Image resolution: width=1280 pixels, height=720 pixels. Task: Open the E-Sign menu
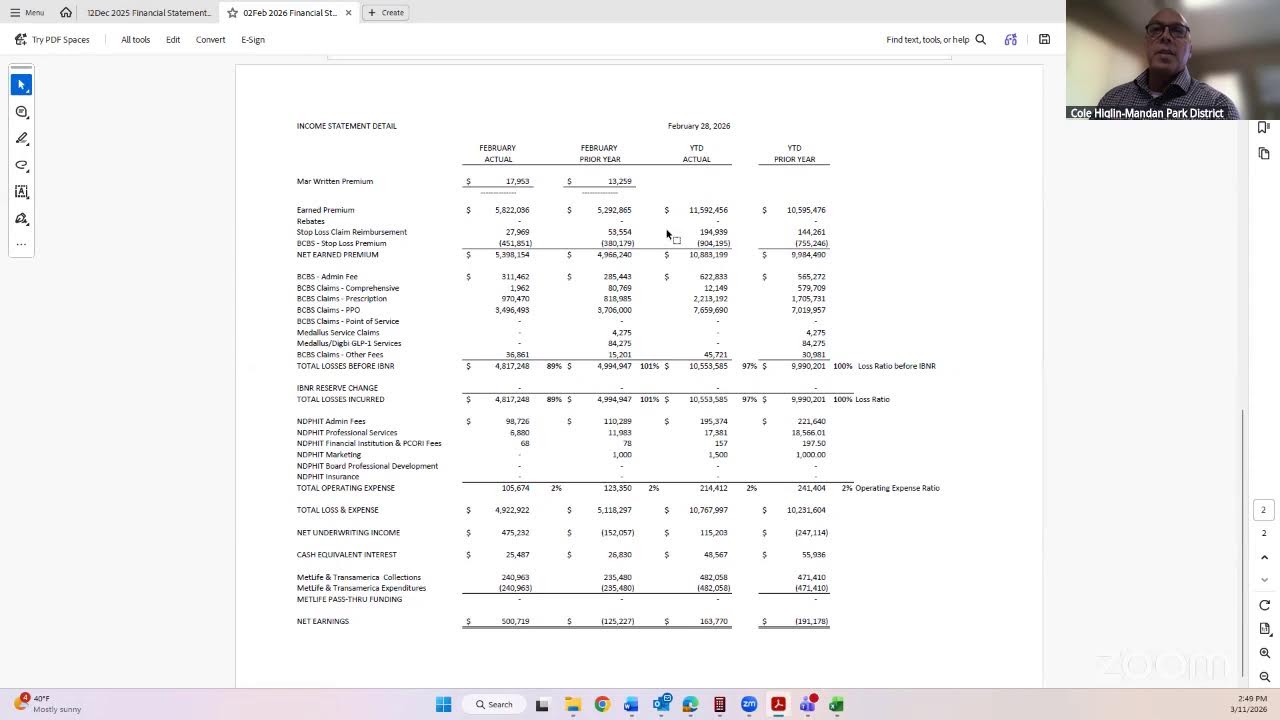coord(253,40)
